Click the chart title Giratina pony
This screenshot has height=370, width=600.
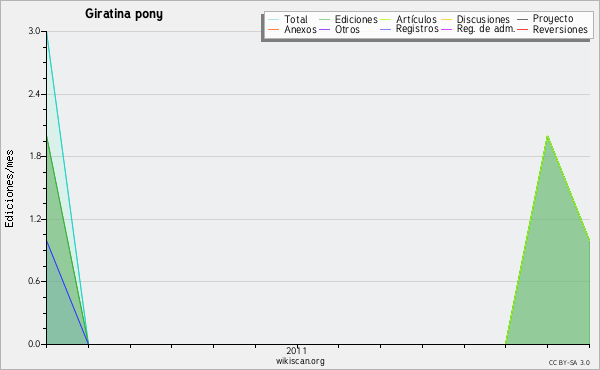pos(124,14)
